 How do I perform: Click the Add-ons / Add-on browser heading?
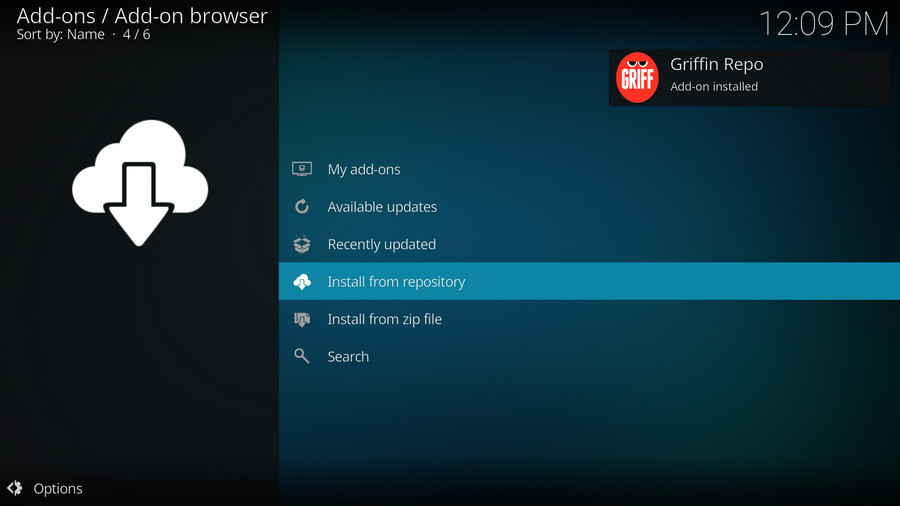click(142, 16)
